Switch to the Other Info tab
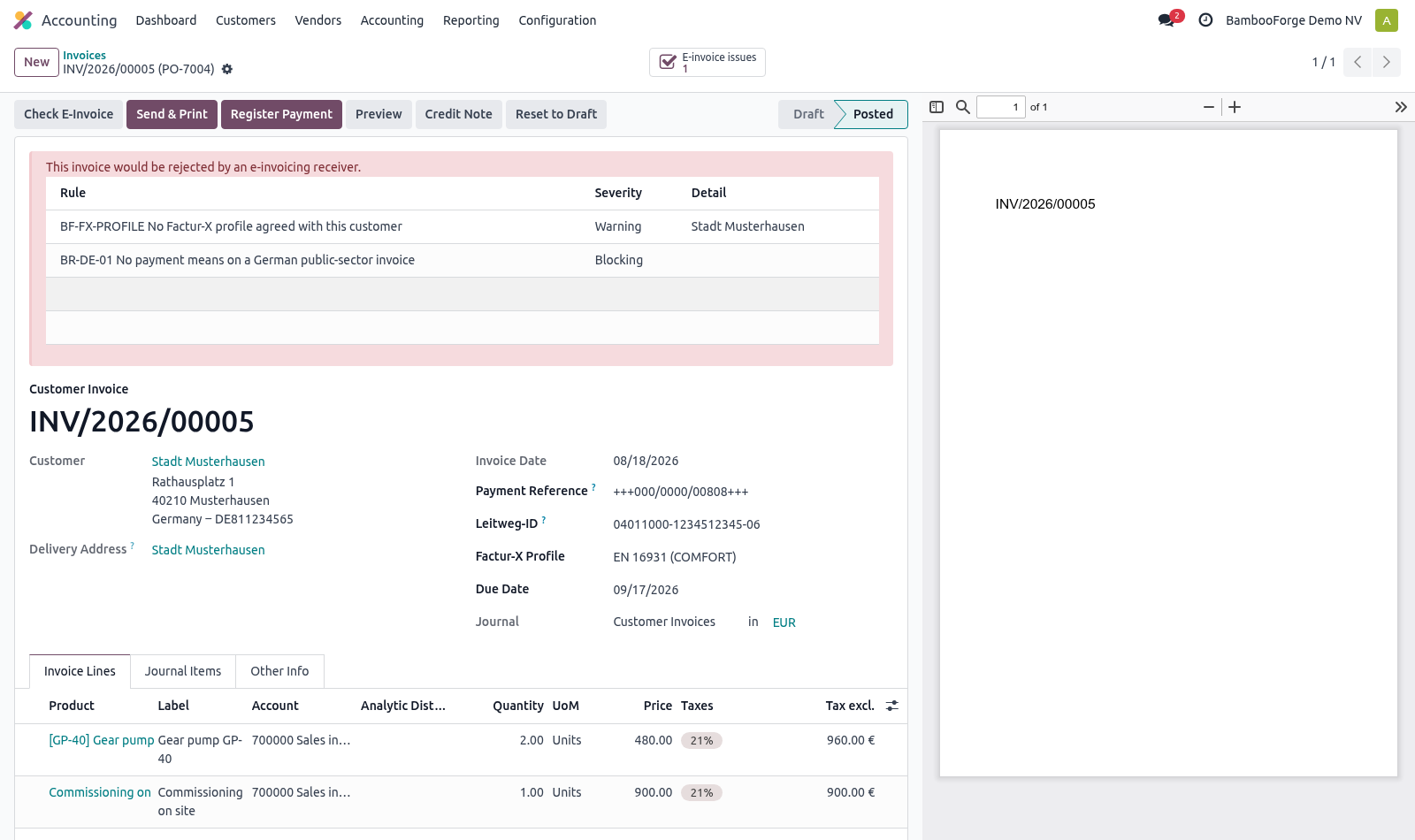The width and height of the screenshot is (1415, 840). point(279,671)
